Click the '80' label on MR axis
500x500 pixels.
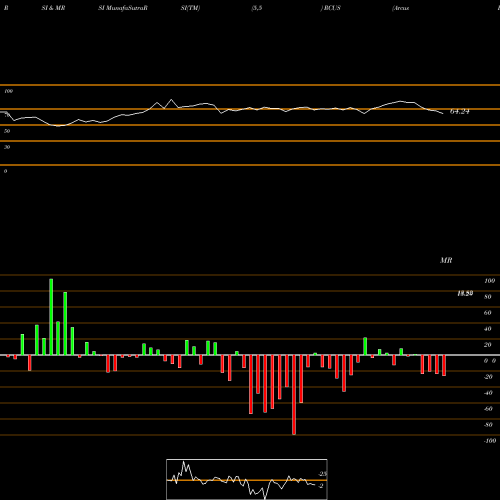pyautogui.click(x=488, y=297)
